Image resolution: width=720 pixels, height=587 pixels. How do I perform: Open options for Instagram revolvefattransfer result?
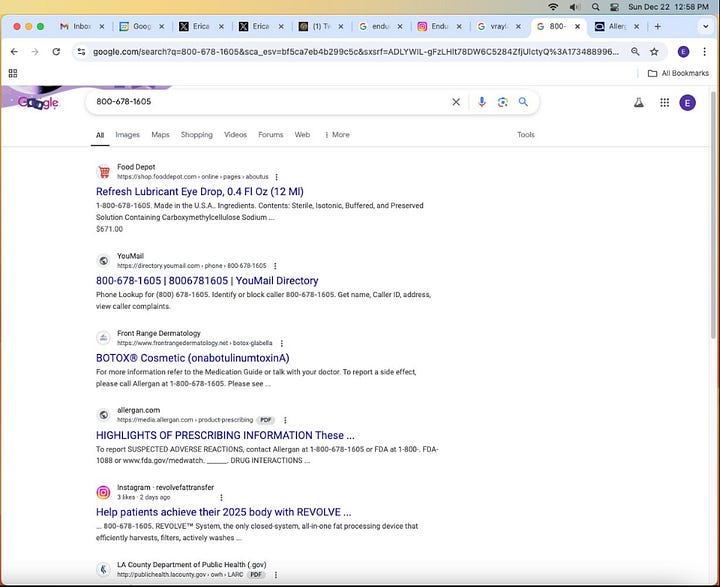pyautogui.click(x=221, y=497)
